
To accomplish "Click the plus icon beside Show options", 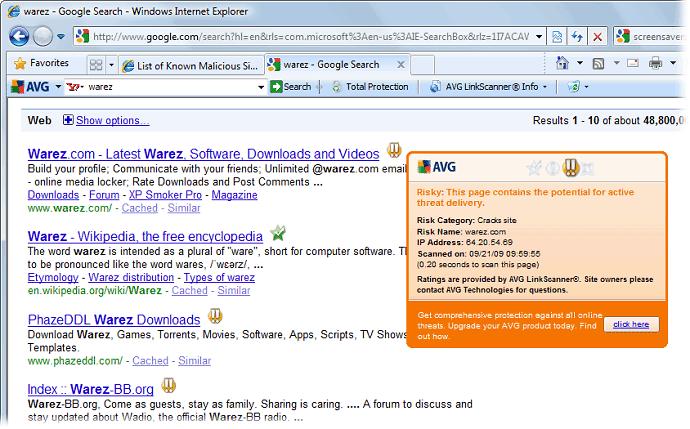I will 68,120.
